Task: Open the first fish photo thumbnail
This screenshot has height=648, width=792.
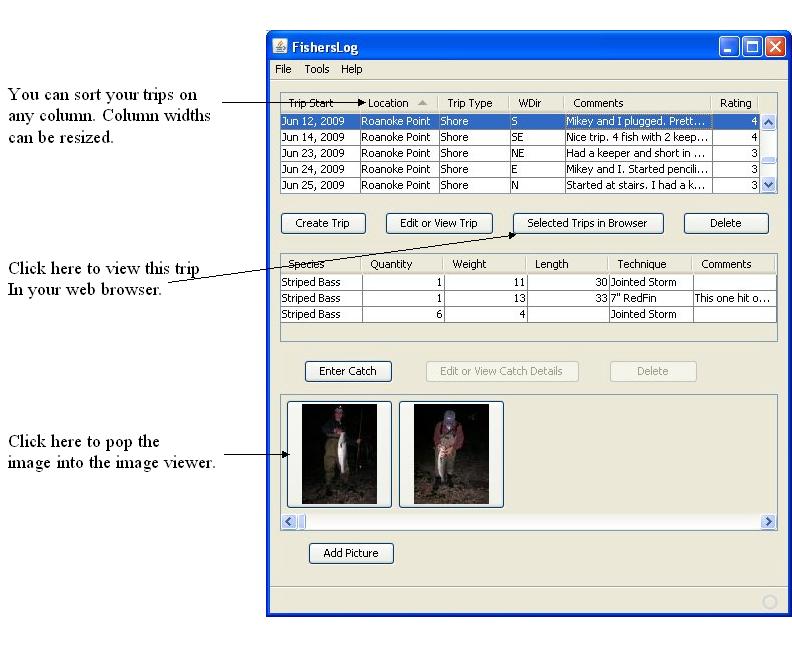Action: pyautogui.click(x=339, y=454)
